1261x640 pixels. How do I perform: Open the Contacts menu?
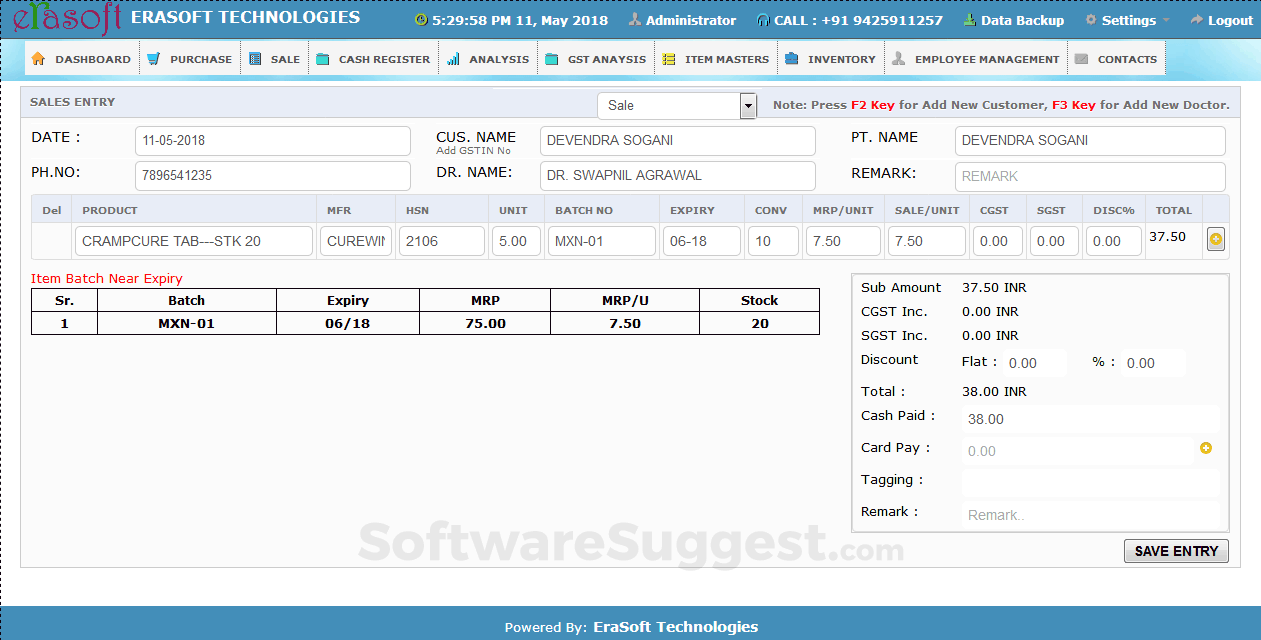(1117, 59)
